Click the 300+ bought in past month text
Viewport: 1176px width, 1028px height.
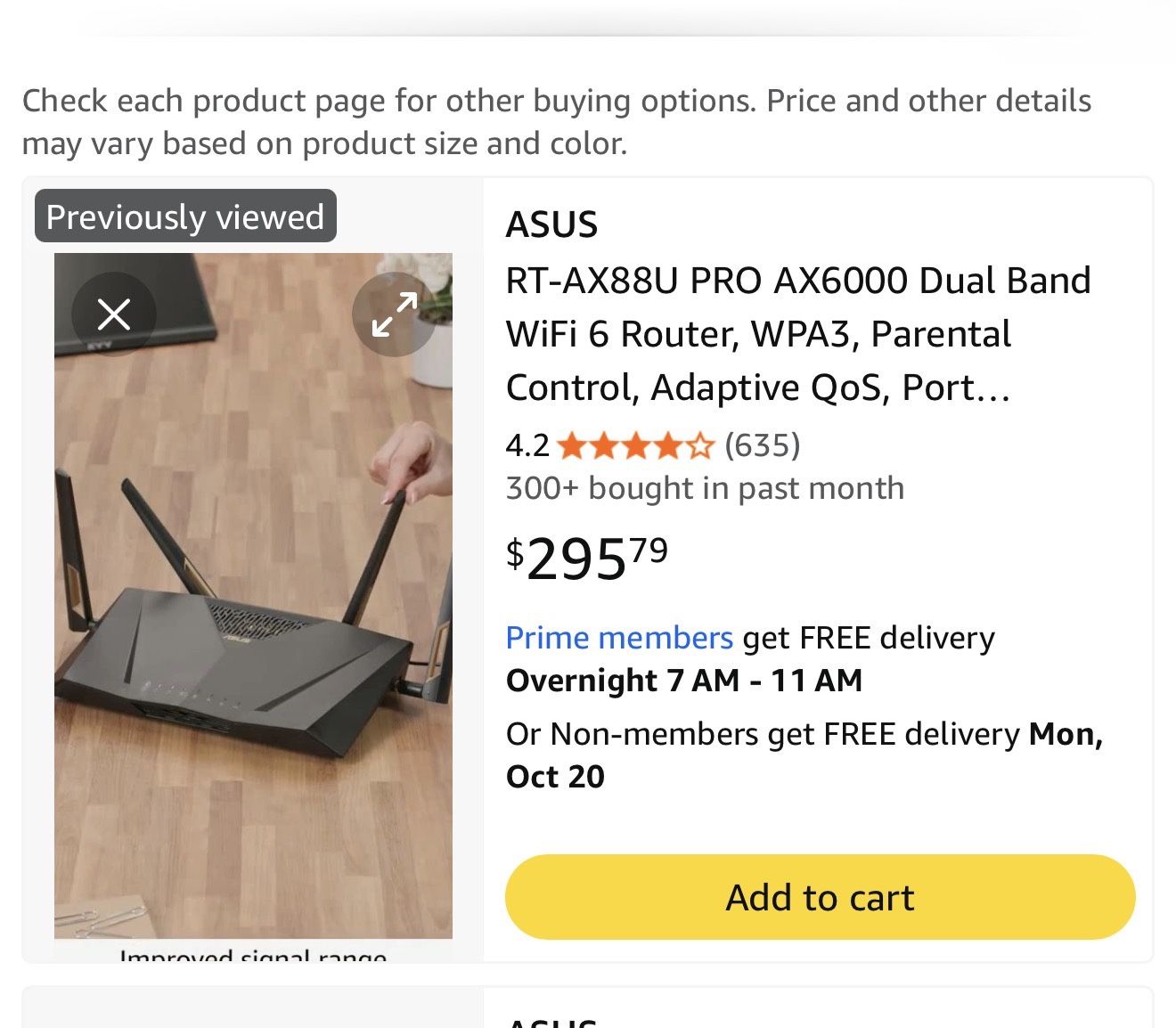click(x=705, y=487)
